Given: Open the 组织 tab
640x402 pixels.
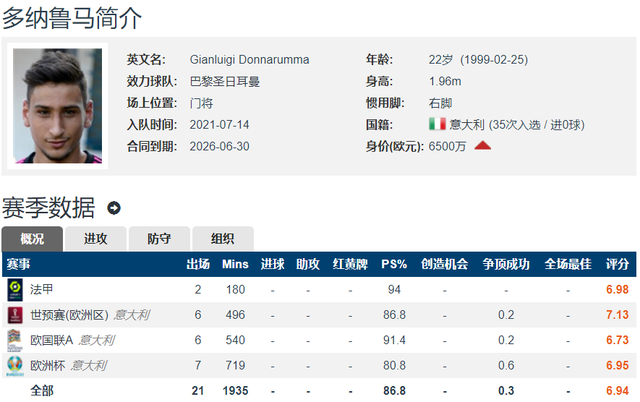Looking at the screenshot, I should pos(222,238).
